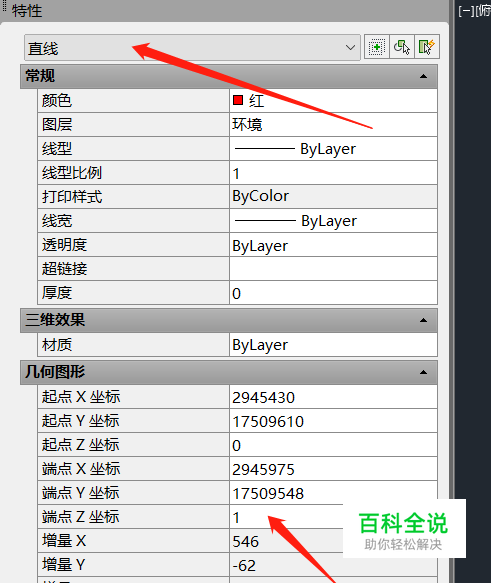Click the 增量 X value 546
491x583 pixels.
click(286, 541)
